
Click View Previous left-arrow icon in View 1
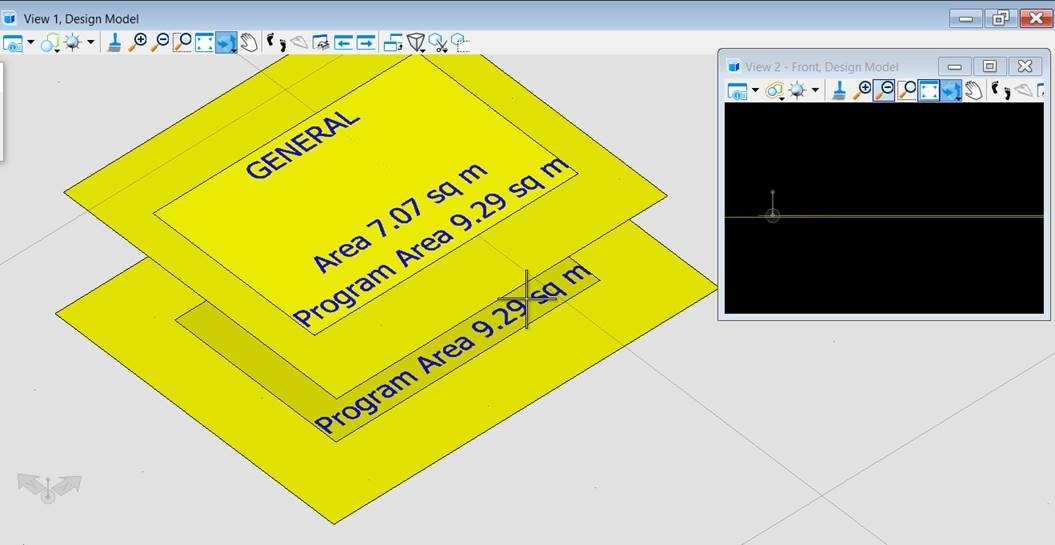point(343,44)
